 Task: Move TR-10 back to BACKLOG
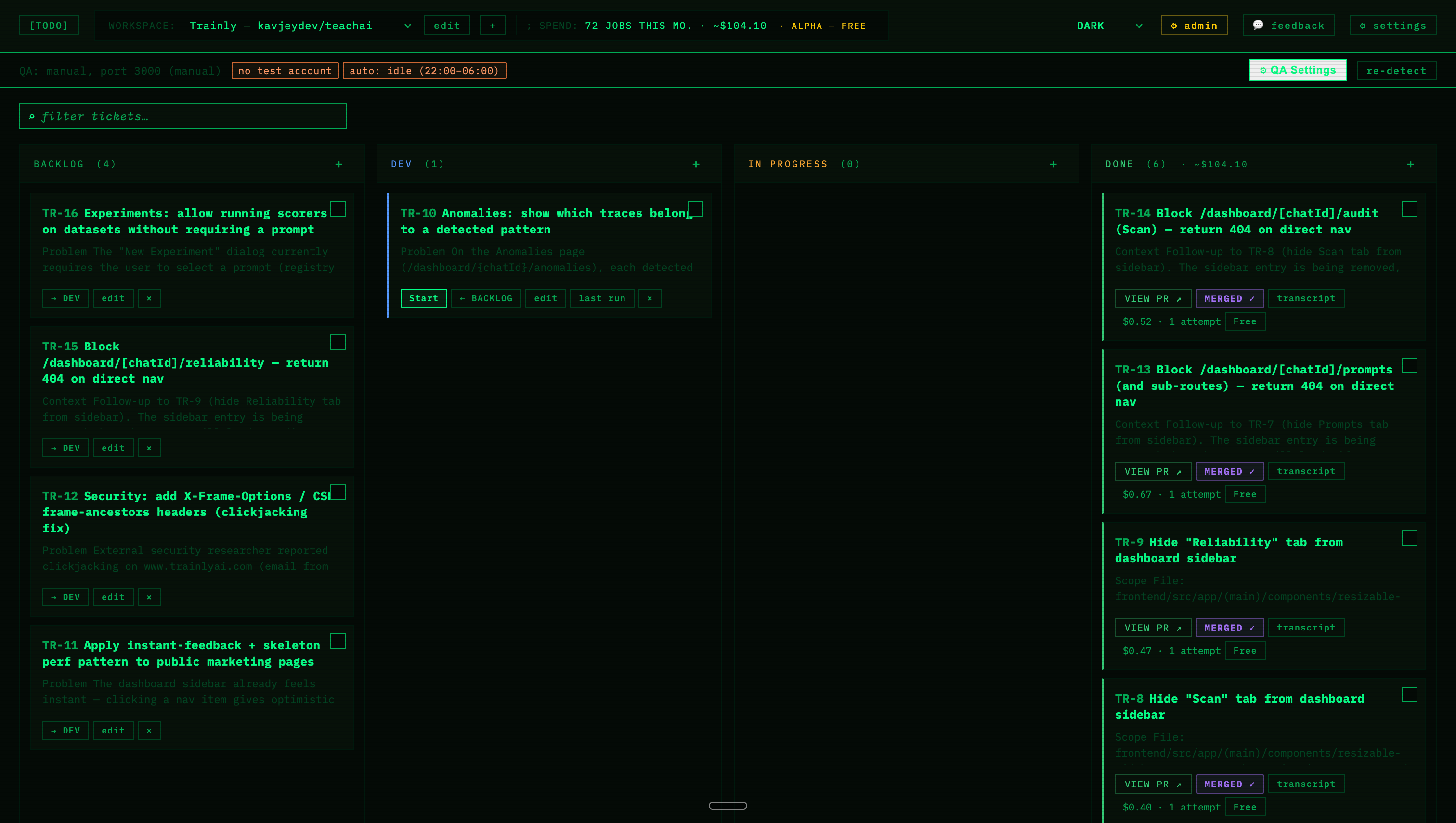point(486,298)
